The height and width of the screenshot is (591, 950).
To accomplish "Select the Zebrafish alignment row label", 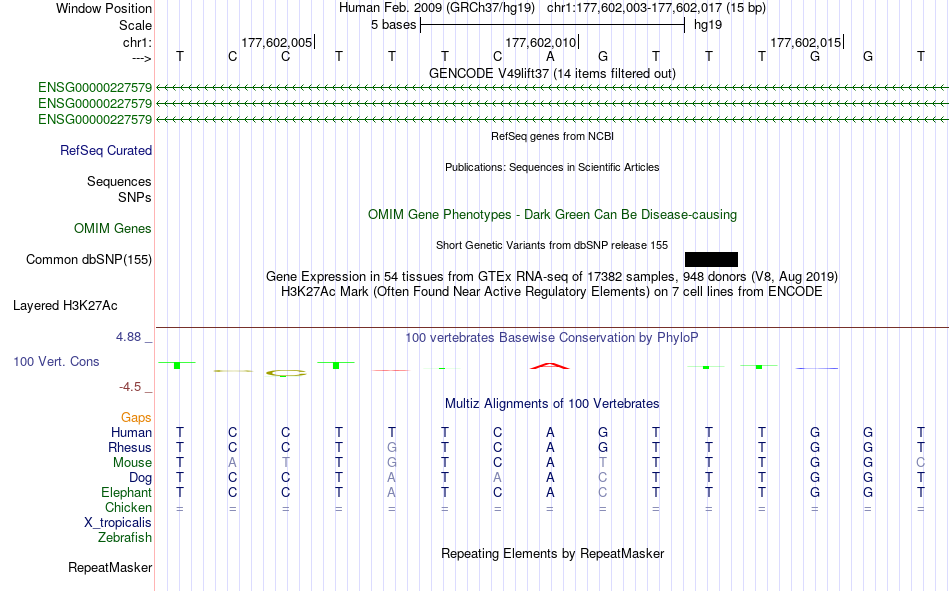I will pyautogui.click(x=125, y=538).
